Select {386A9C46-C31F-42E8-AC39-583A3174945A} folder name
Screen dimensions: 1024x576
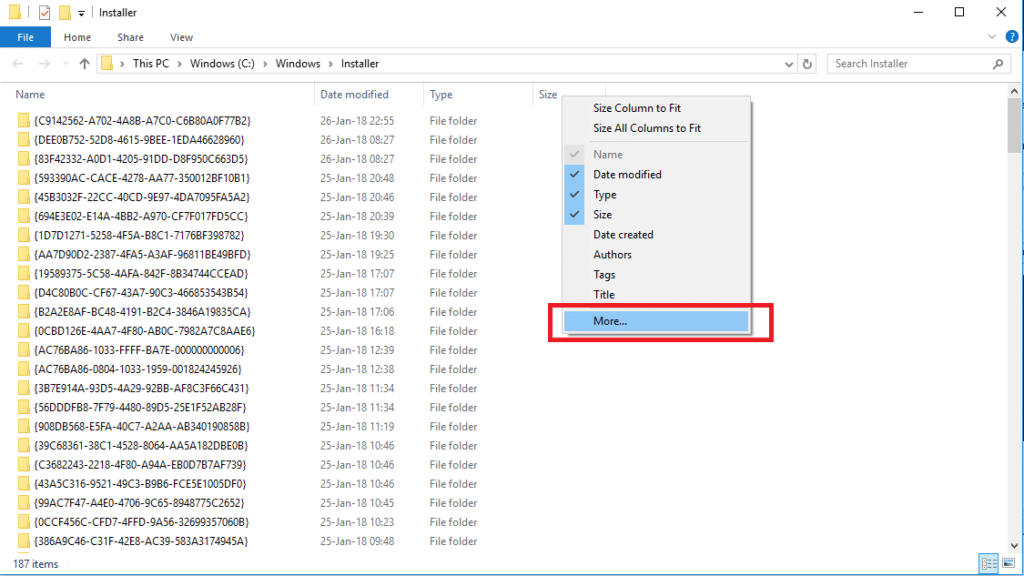tap(141, 541)
